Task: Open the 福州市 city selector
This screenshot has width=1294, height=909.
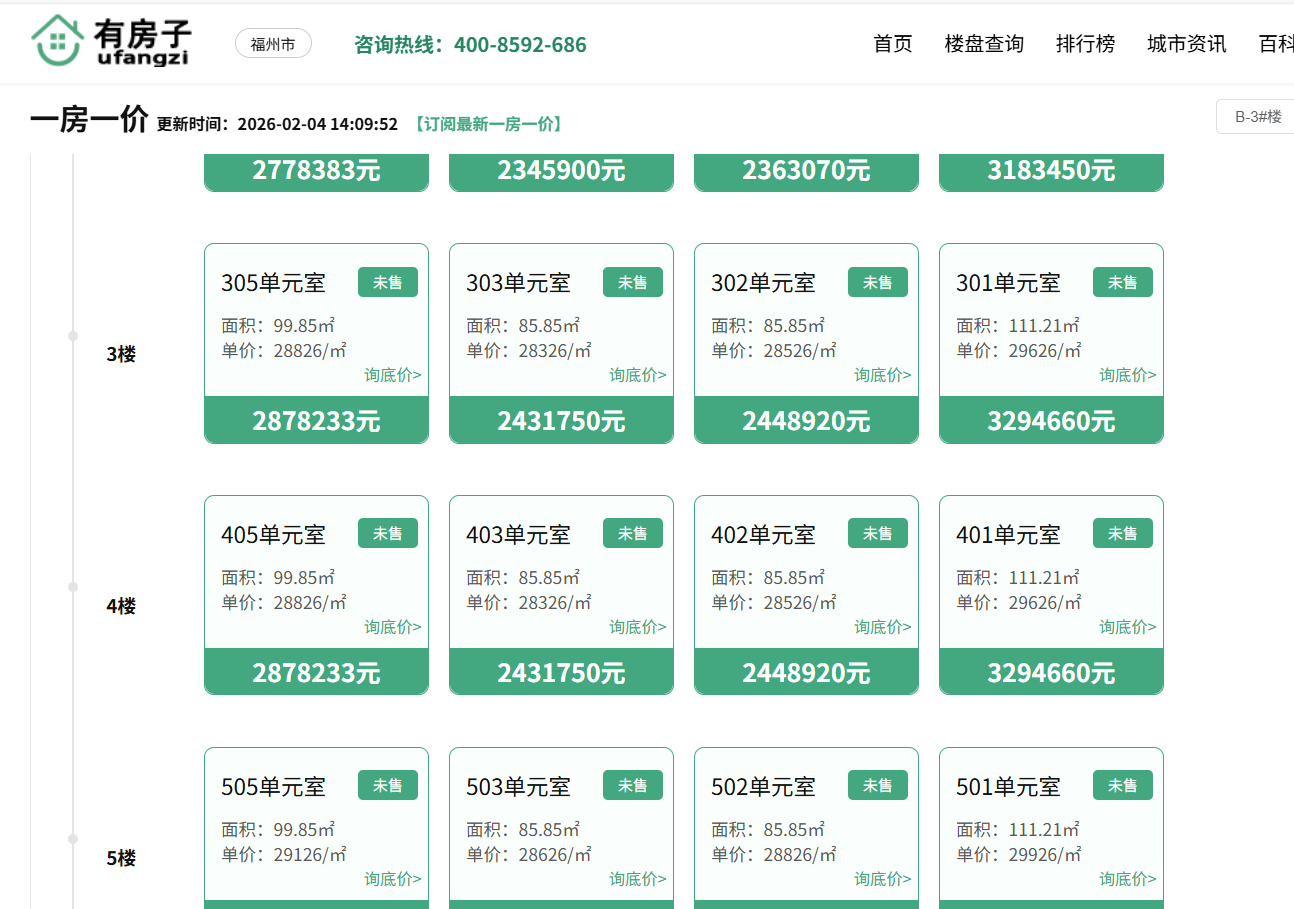Action: point(273,44)
